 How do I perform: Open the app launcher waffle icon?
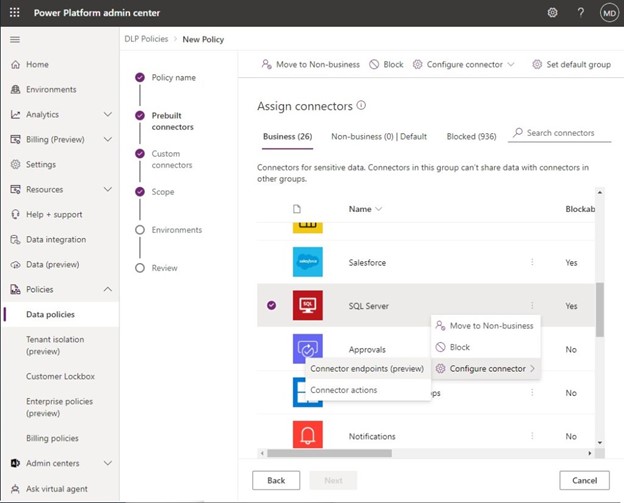[15, 12]
